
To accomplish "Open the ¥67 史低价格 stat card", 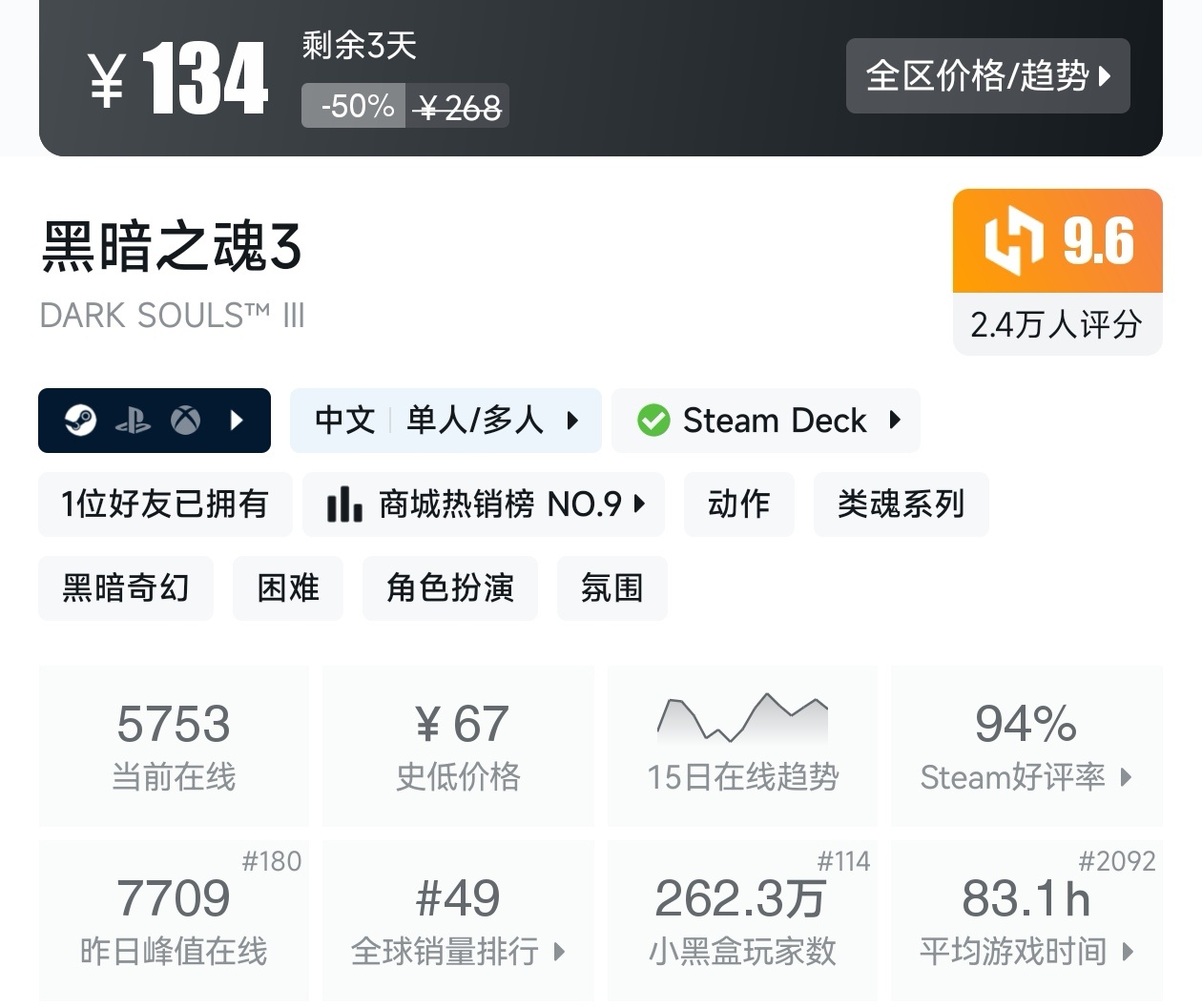I will coord(458,746).
